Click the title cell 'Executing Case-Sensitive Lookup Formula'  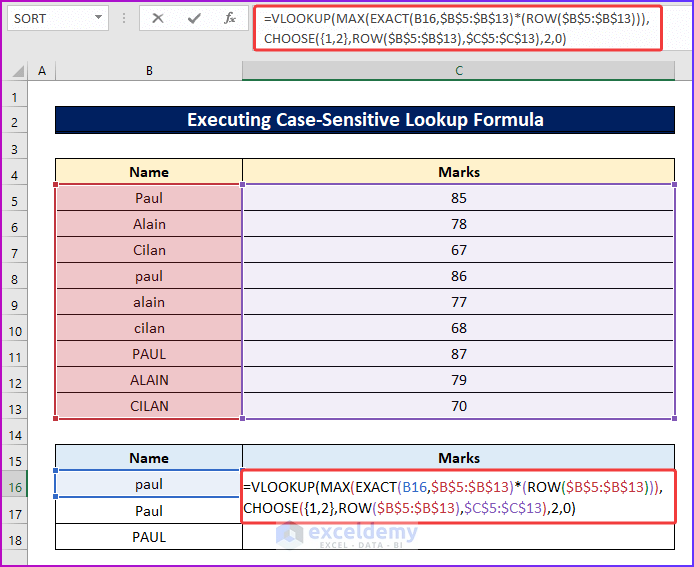pos(365,120)
